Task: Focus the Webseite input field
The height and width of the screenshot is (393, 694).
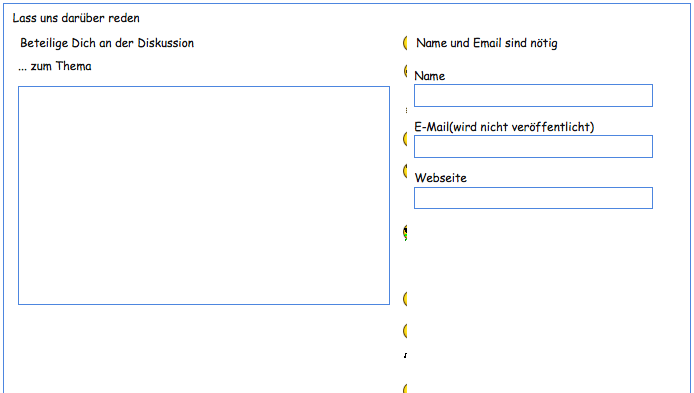Action: pos(533,198)
